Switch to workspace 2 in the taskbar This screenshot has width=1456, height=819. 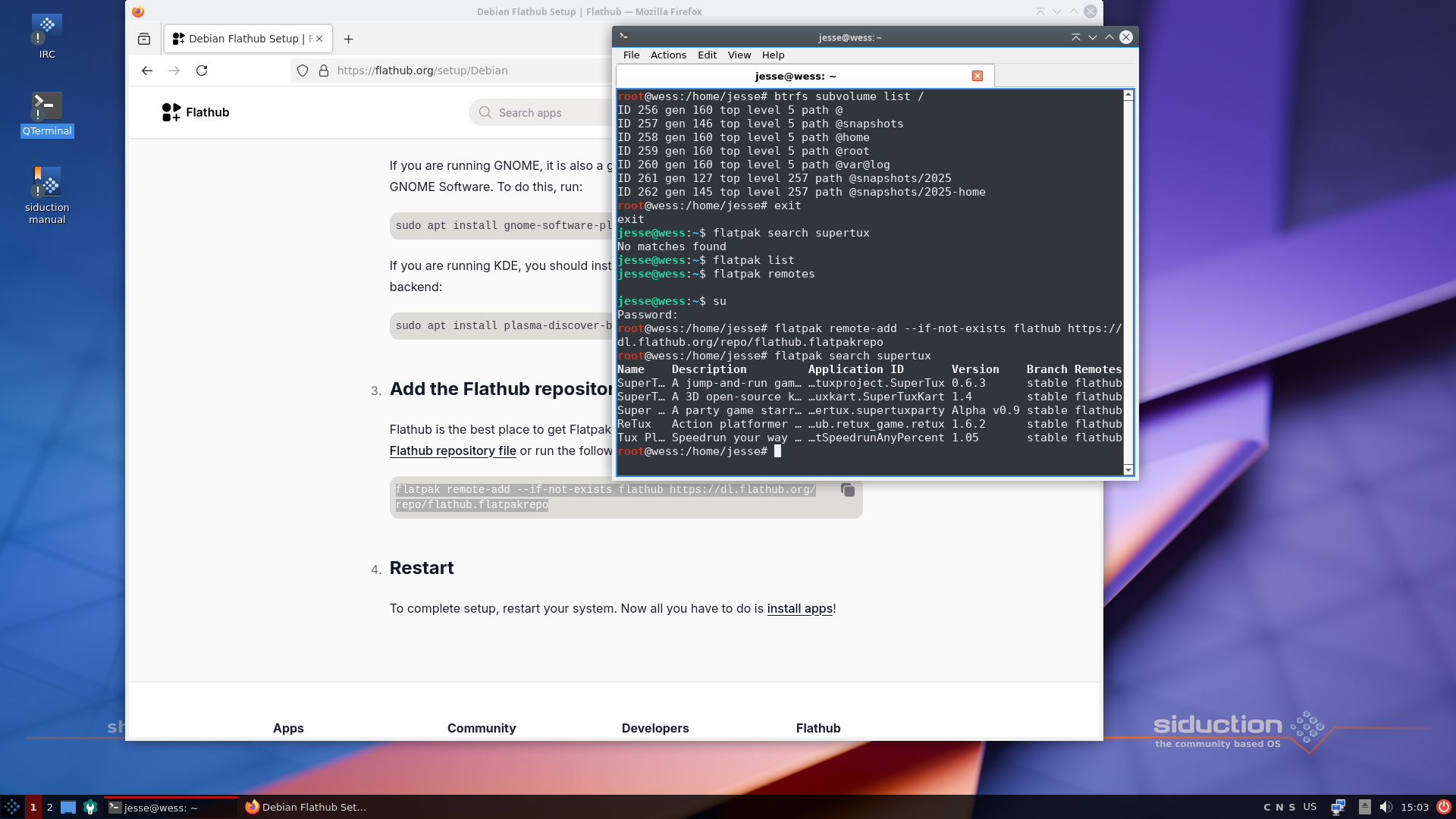click(x=50, y=807)
